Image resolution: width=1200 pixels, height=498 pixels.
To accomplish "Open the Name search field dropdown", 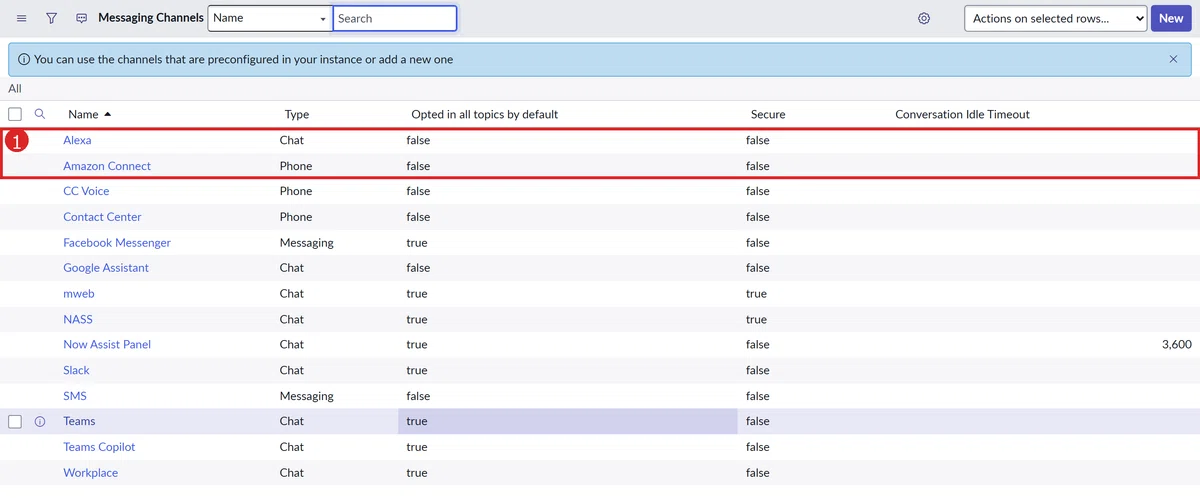I will click(270, 18).
